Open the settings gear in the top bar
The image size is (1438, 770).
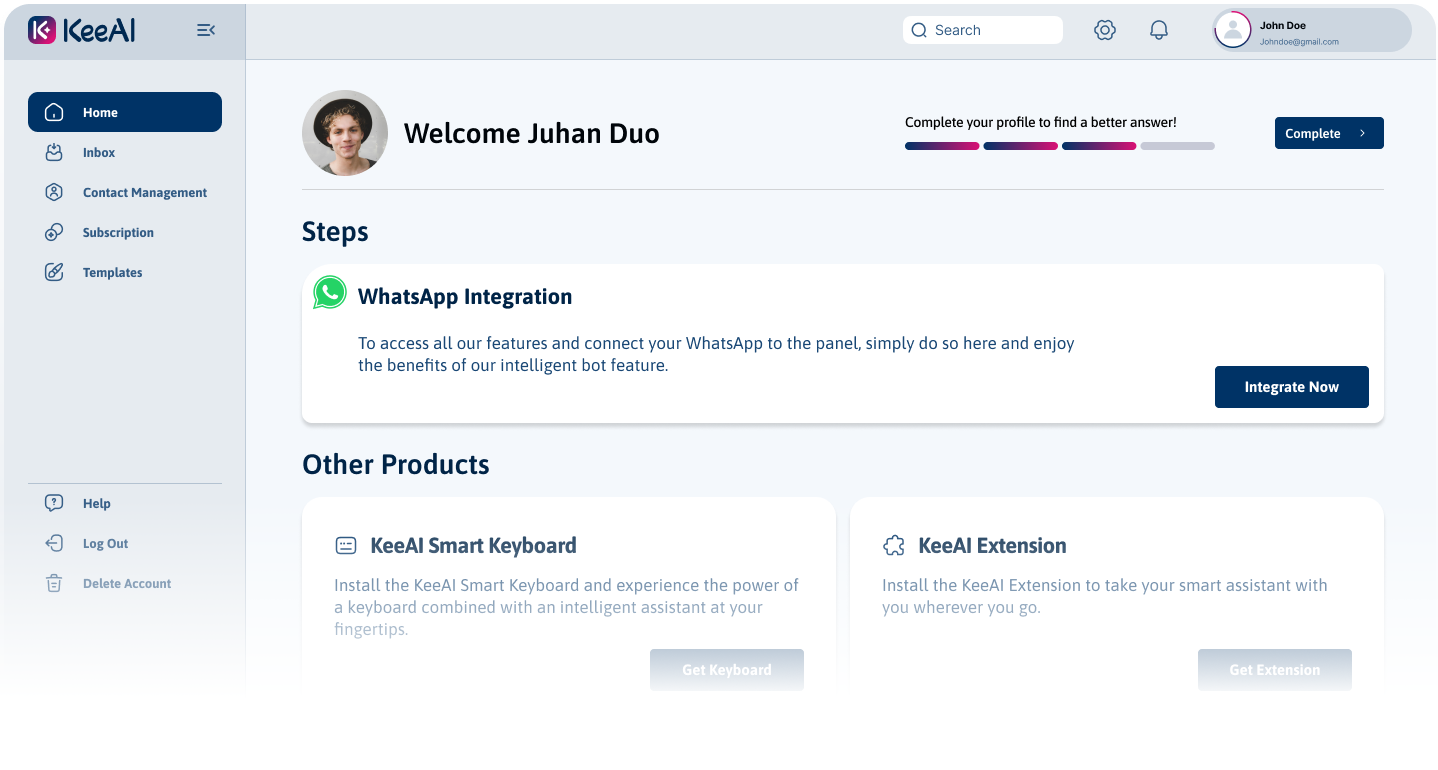point(1105,30)
